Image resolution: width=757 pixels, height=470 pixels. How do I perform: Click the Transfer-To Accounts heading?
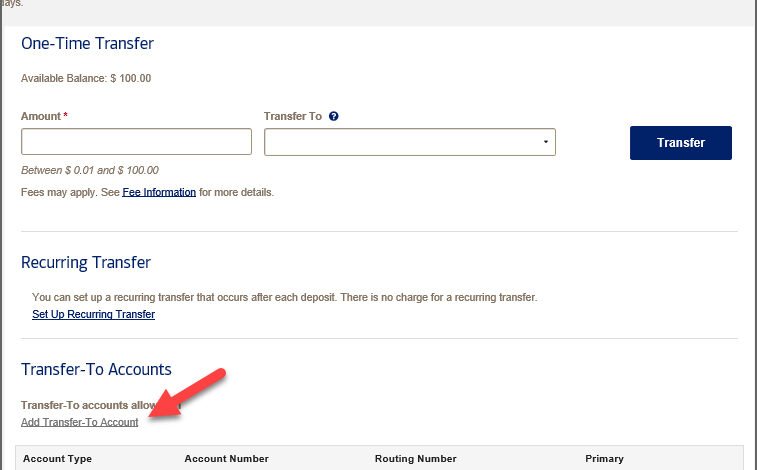(96, 369)
